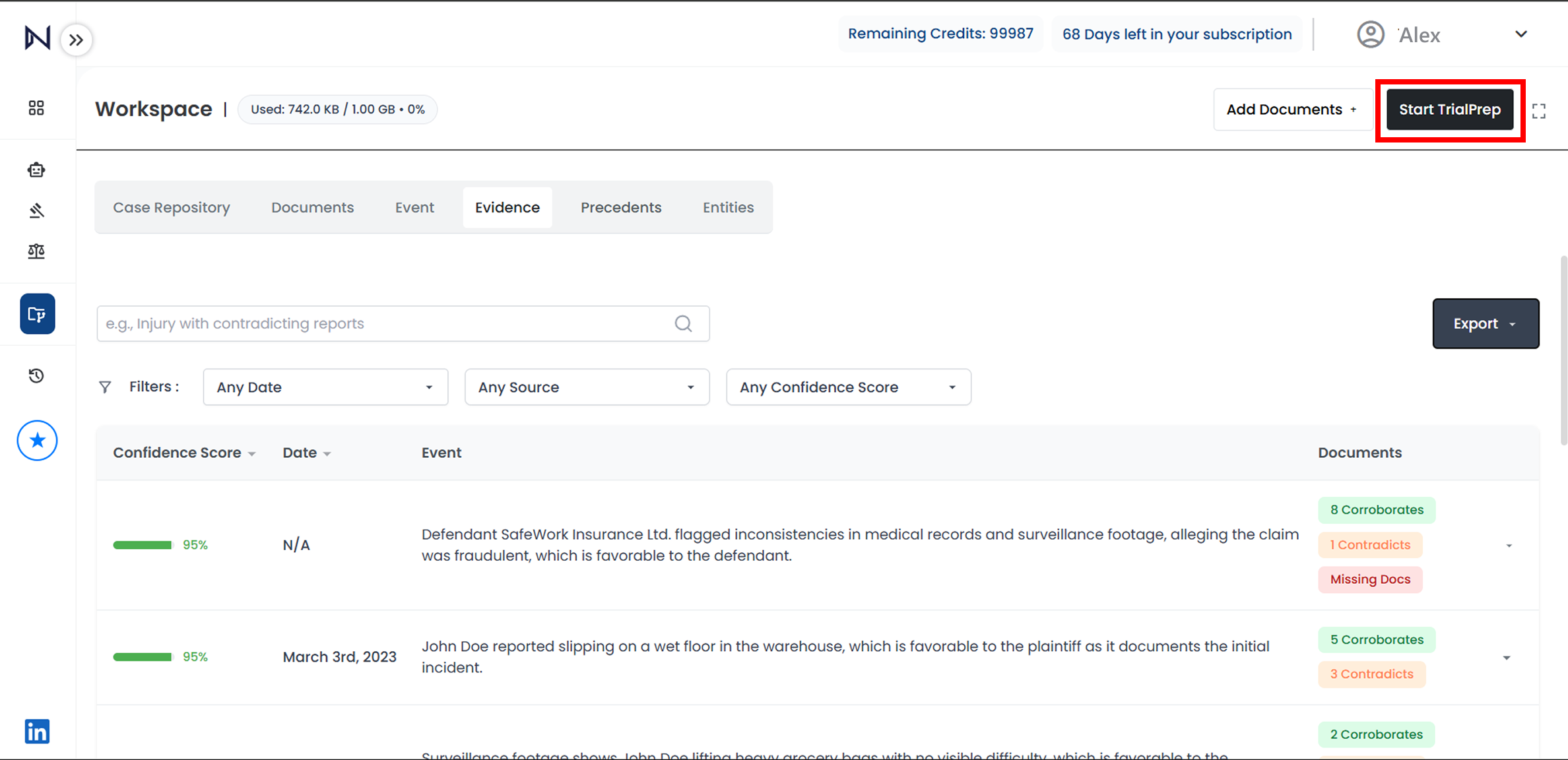
Task: Click the evidence search input field
Action: pos(383,323)
